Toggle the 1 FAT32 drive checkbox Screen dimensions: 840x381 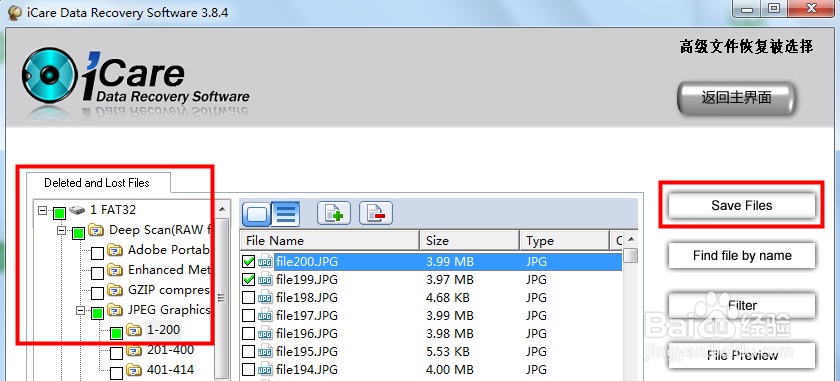point(59,213)
